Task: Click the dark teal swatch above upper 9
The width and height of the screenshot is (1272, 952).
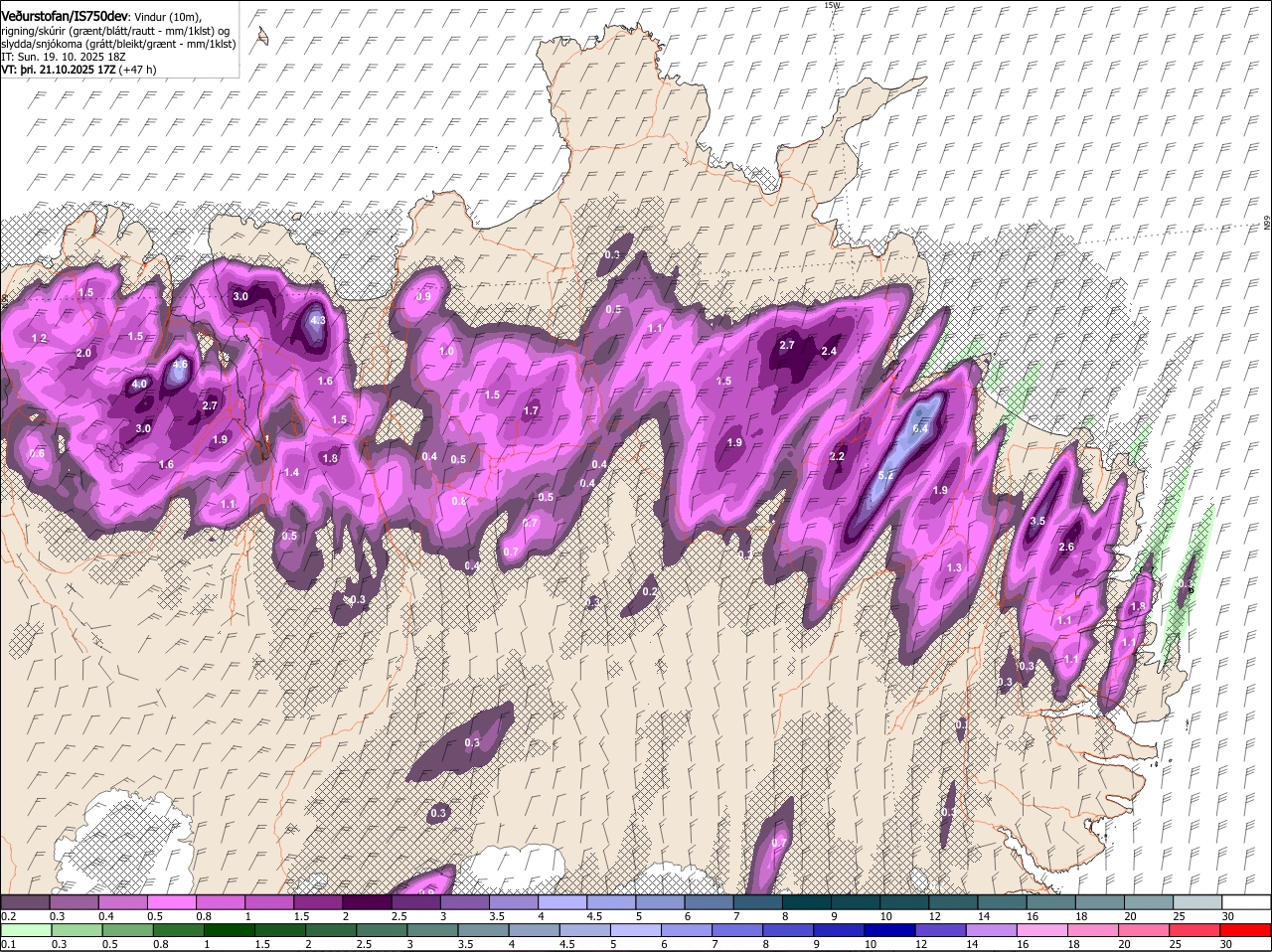Action: pyautogui.click(x=856, y=901)
